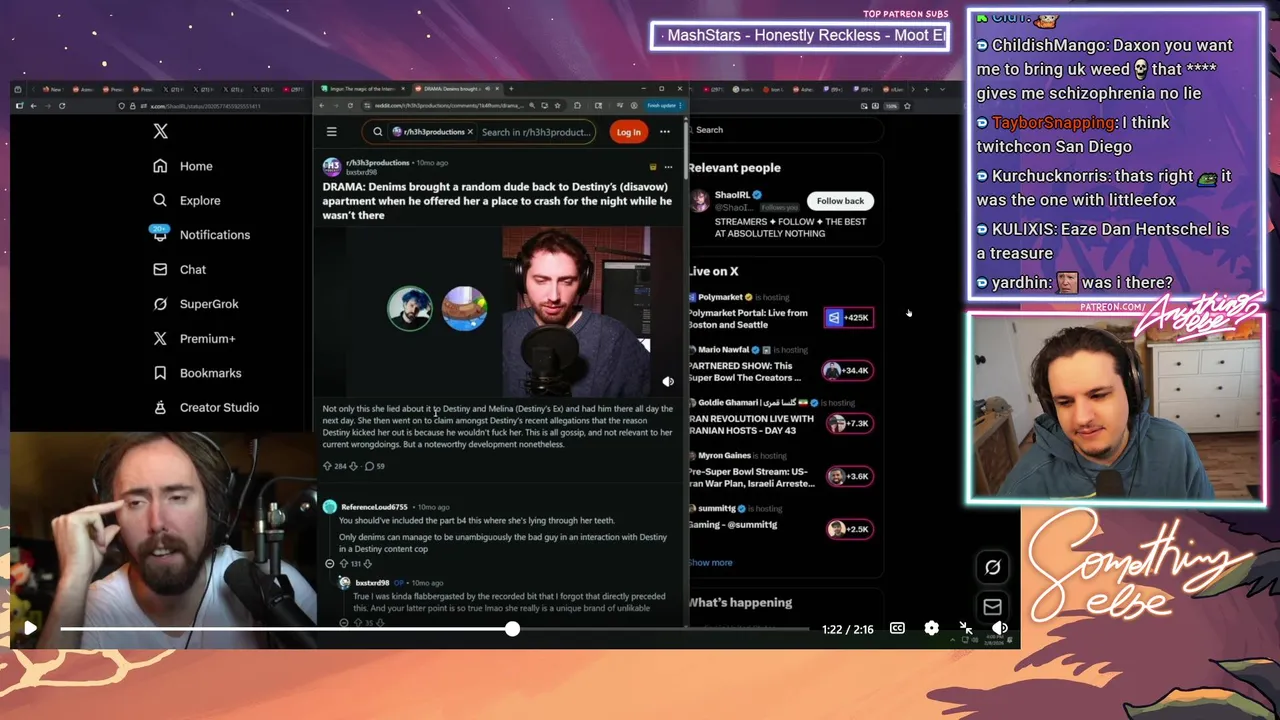Select the Imgur: The magic of the Internet tab
1280x720 pixels.
coord(363,89)
